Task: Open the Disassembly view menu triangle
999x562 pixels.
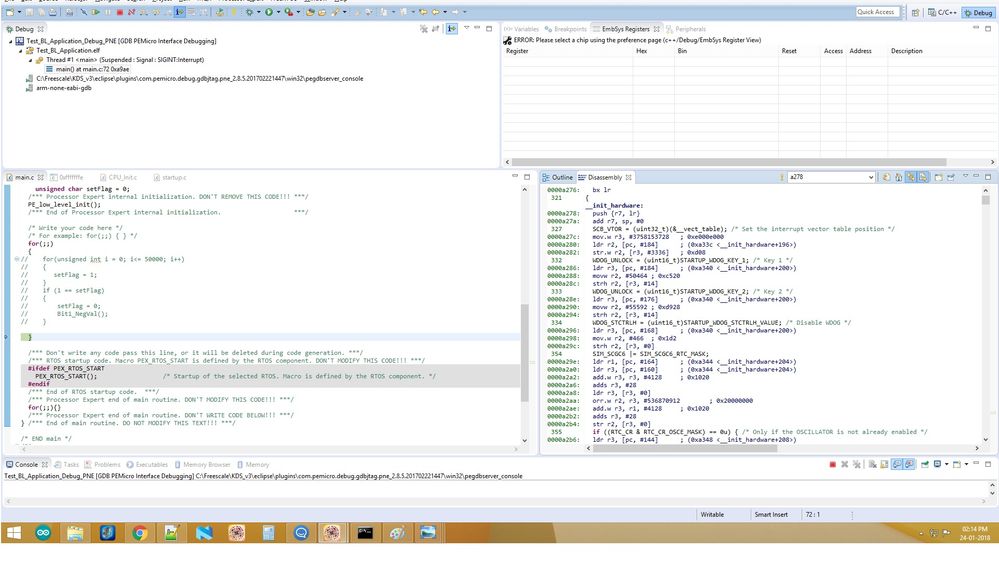Action: pyautogui.click(x=966, y=176)
